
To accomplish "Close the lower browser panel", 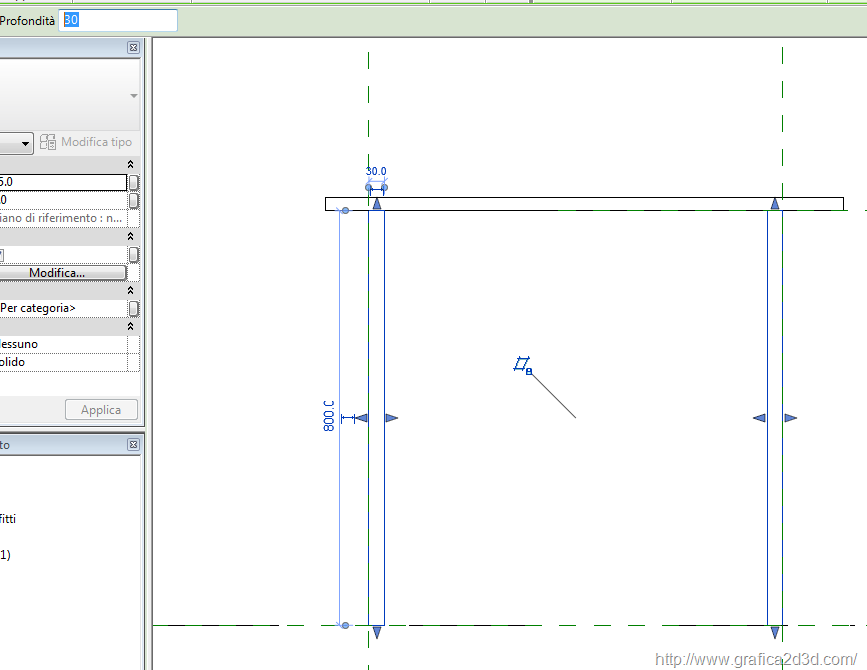I will point(133,444).
